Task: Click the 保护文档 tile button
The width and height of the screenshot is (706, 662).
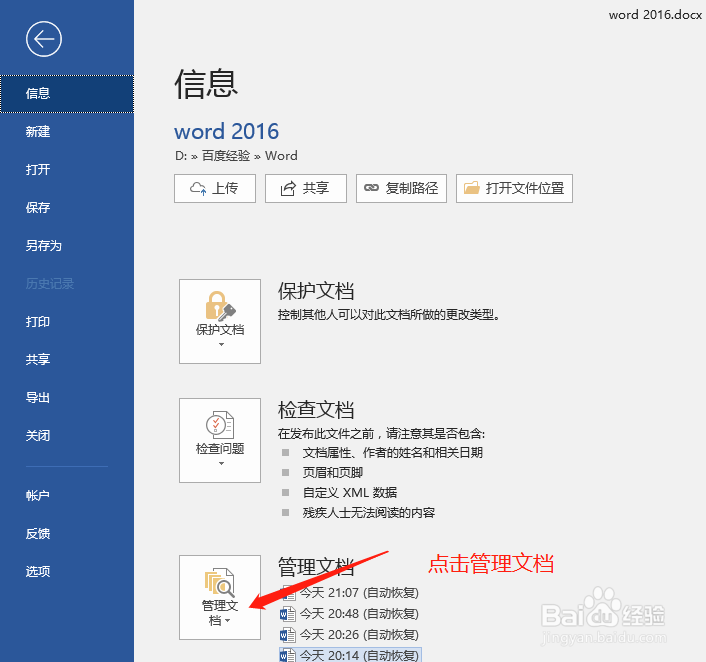Action: click(220, 321)
